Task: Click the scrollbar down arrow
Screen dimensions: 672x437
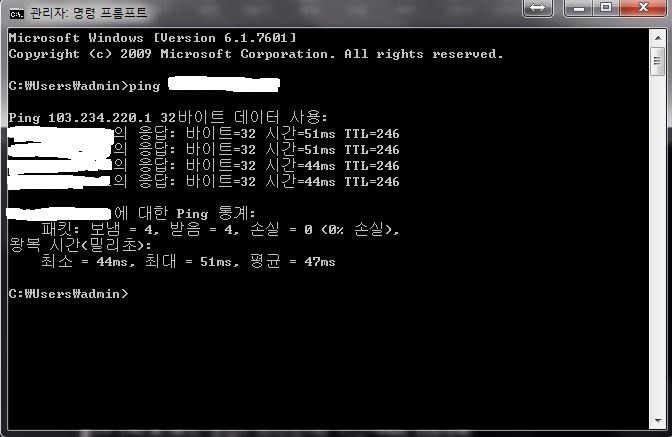Action: [x=658, y=420]
